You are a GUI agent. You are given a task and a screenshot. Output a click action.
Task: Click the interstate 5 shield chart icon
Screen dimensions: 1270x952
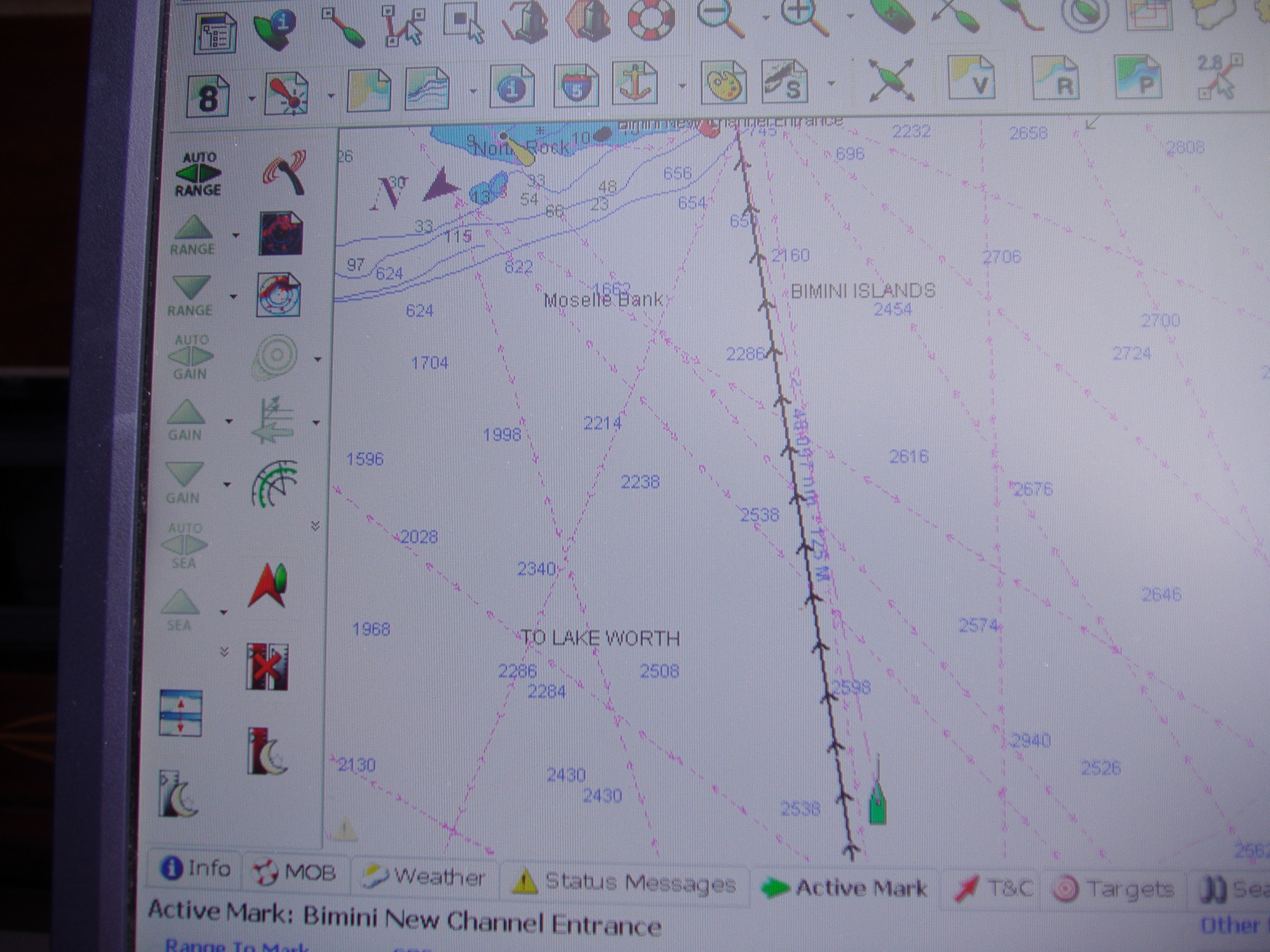click(576, 86)
